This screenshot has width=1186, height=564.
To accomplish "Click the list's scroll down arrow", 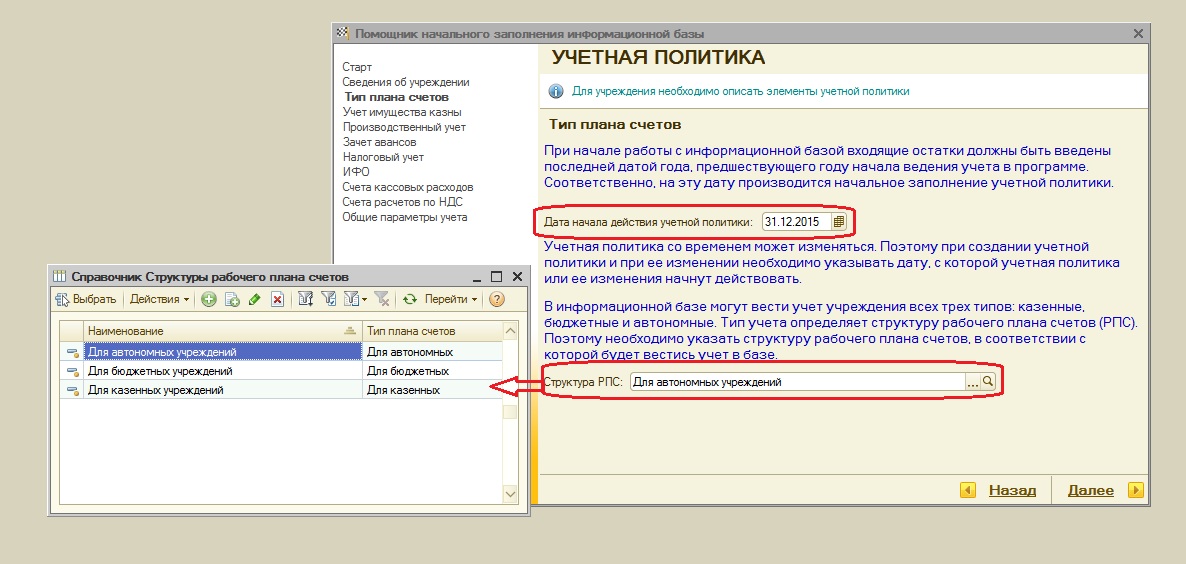I will [511, 493].
